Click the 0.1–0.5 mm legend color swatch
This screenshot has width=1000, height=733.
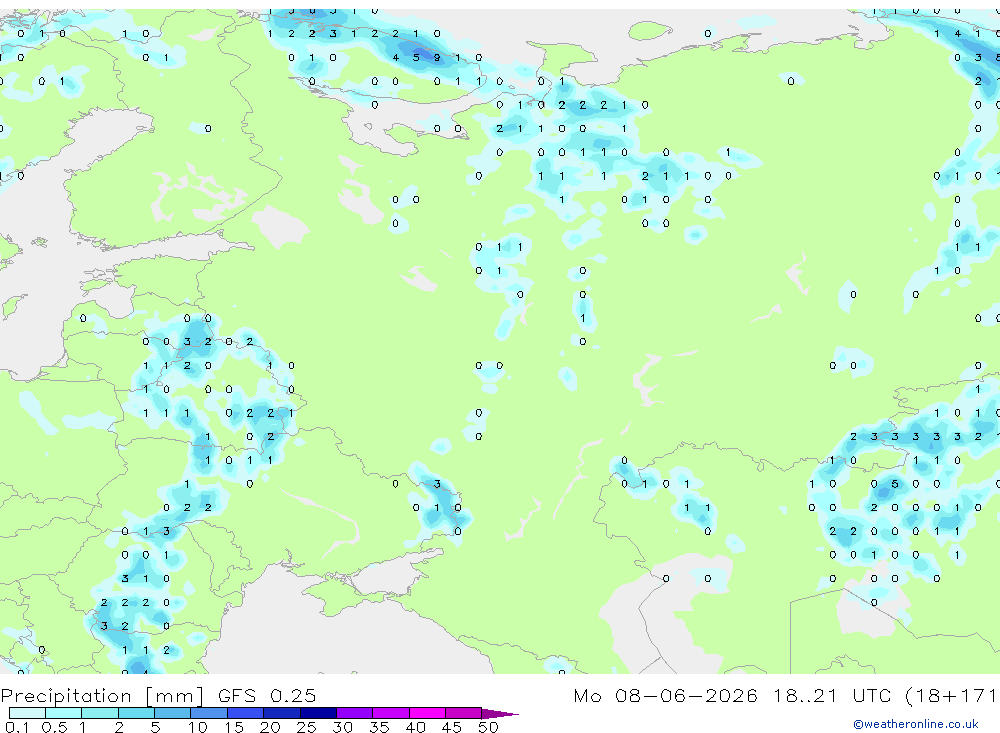coord(27,713)
